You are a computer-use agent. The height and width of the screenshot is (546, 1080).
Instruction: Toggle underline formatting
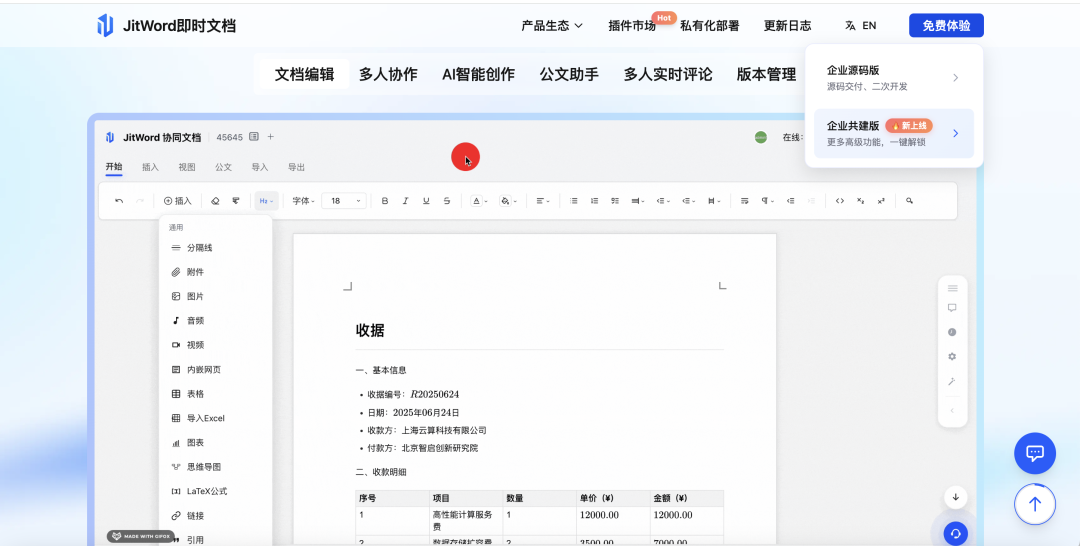pos(426,201)
